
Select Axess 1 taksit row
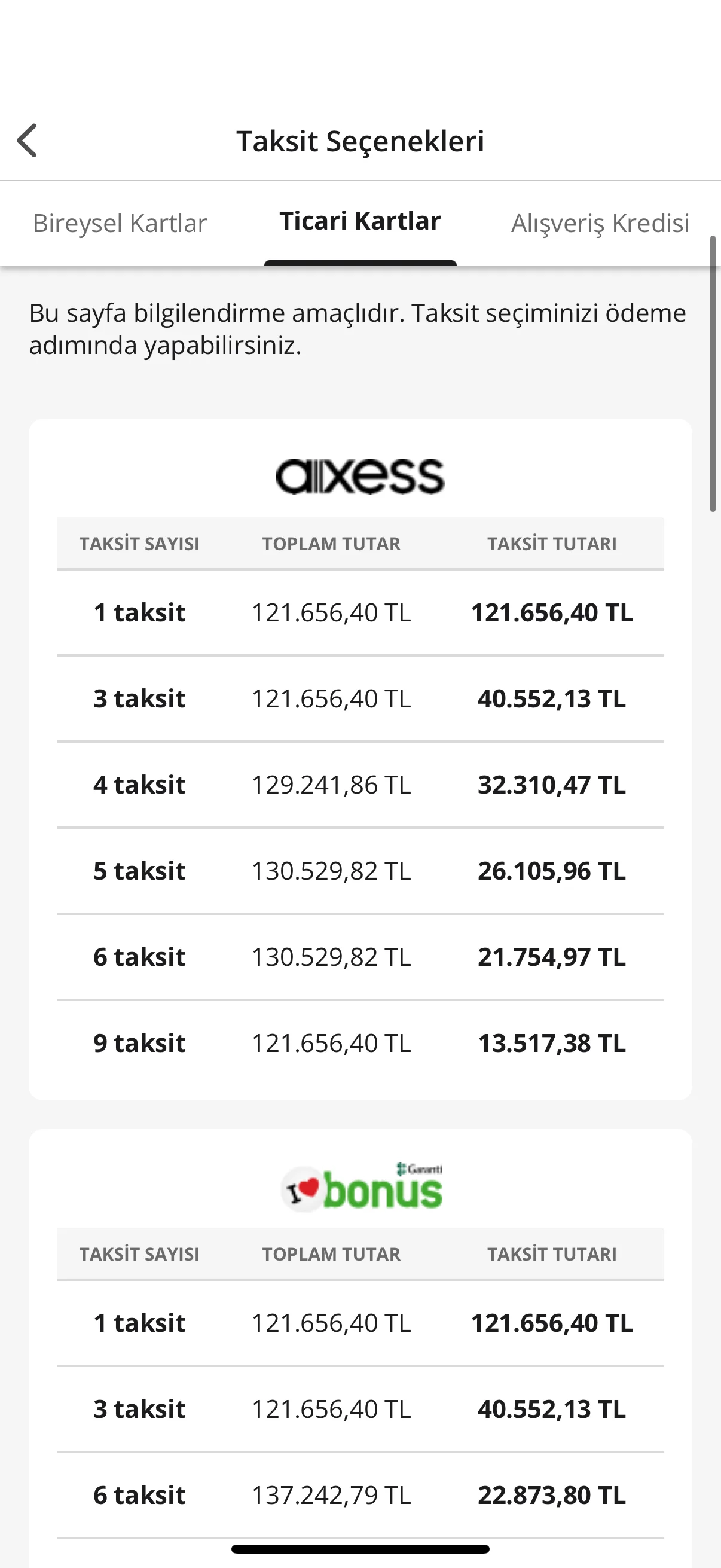coord(360,613)
